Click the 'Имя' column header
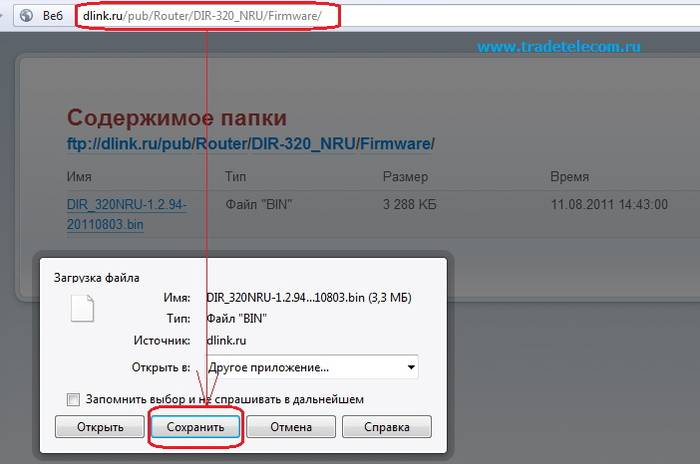Image resolution: width=700 pixels, height=464 pixels. tap(79, 177)
